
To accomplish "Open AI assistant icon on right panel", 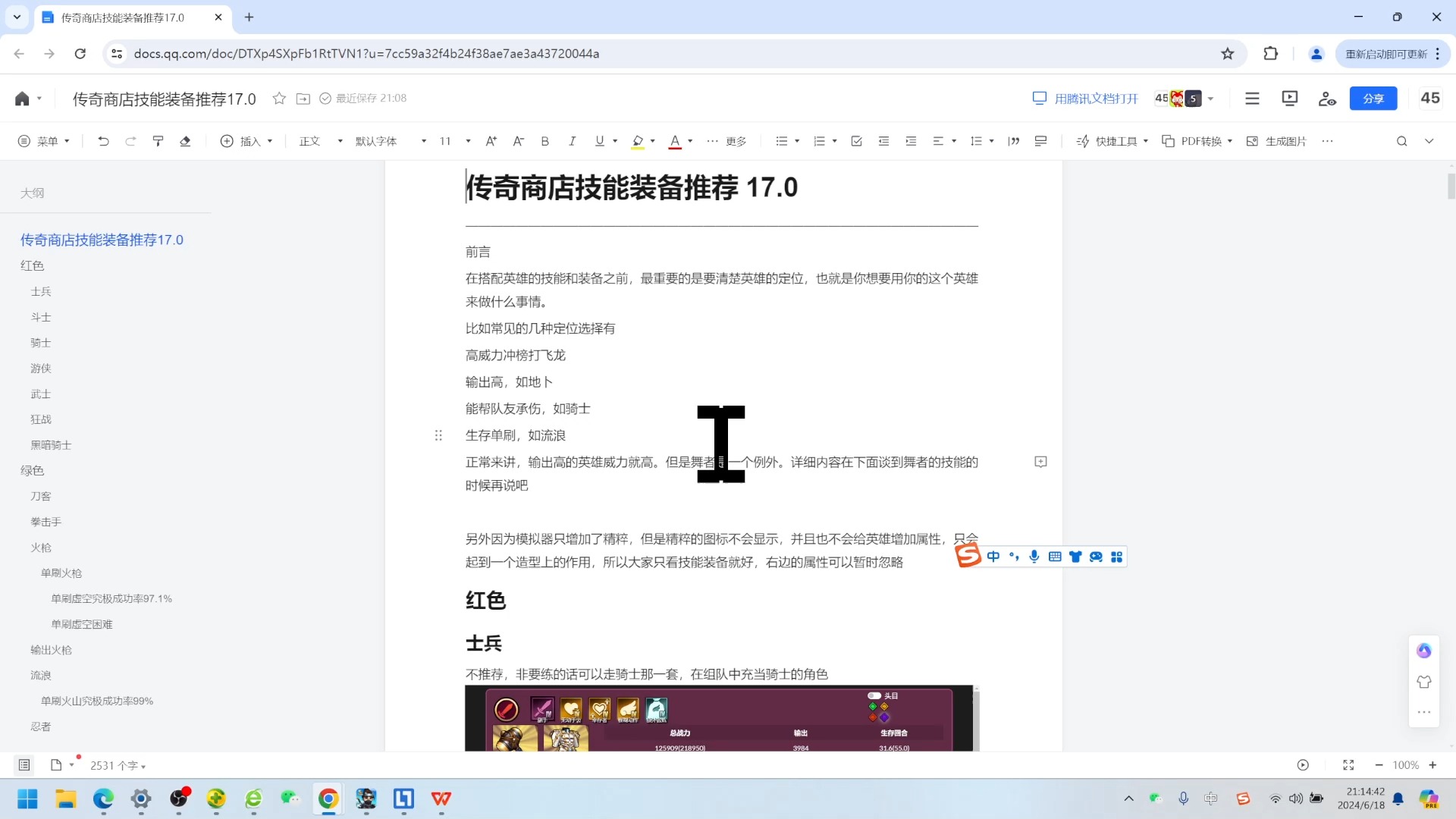I will pos(1424,651).
